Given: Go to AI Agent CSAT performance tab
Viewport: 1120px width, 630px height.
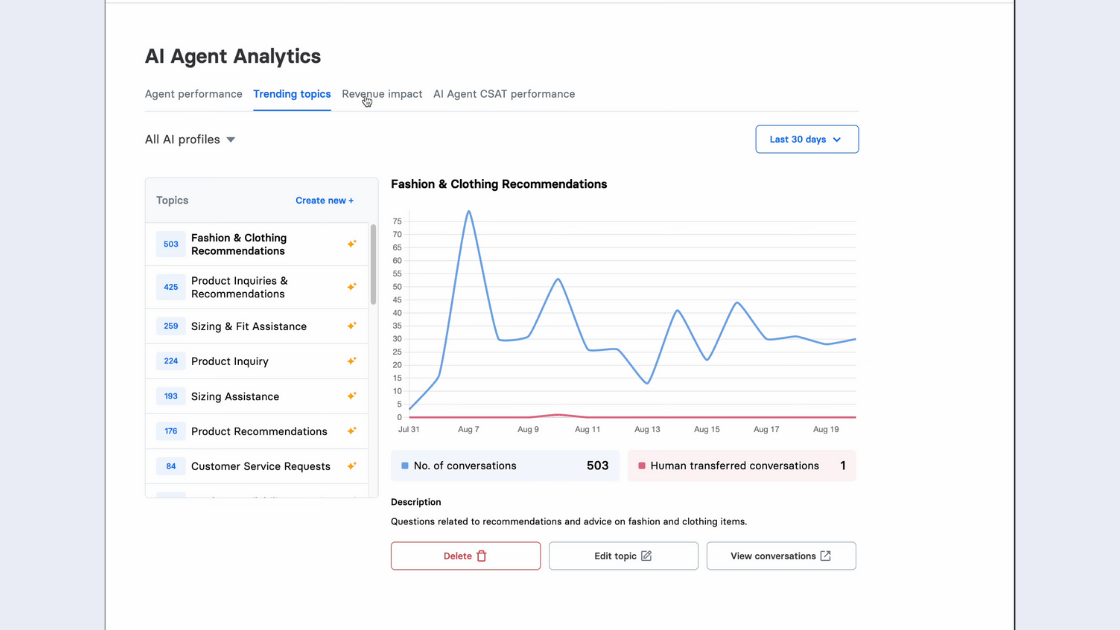Looking at the screenshot, I should 503,94.
